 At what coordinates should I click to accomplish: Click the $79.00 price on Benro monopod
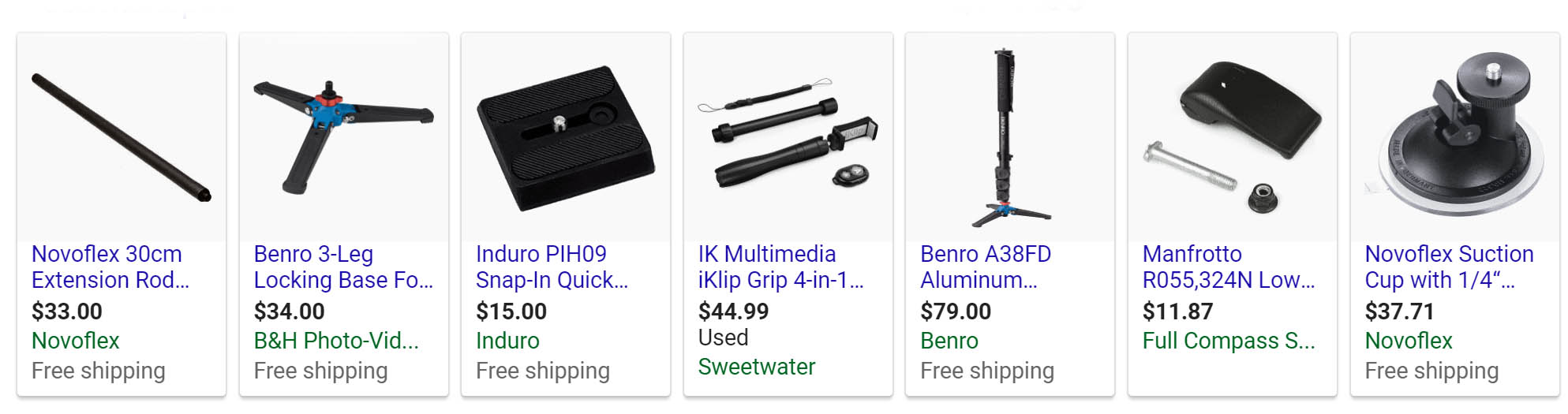point(956,311)
